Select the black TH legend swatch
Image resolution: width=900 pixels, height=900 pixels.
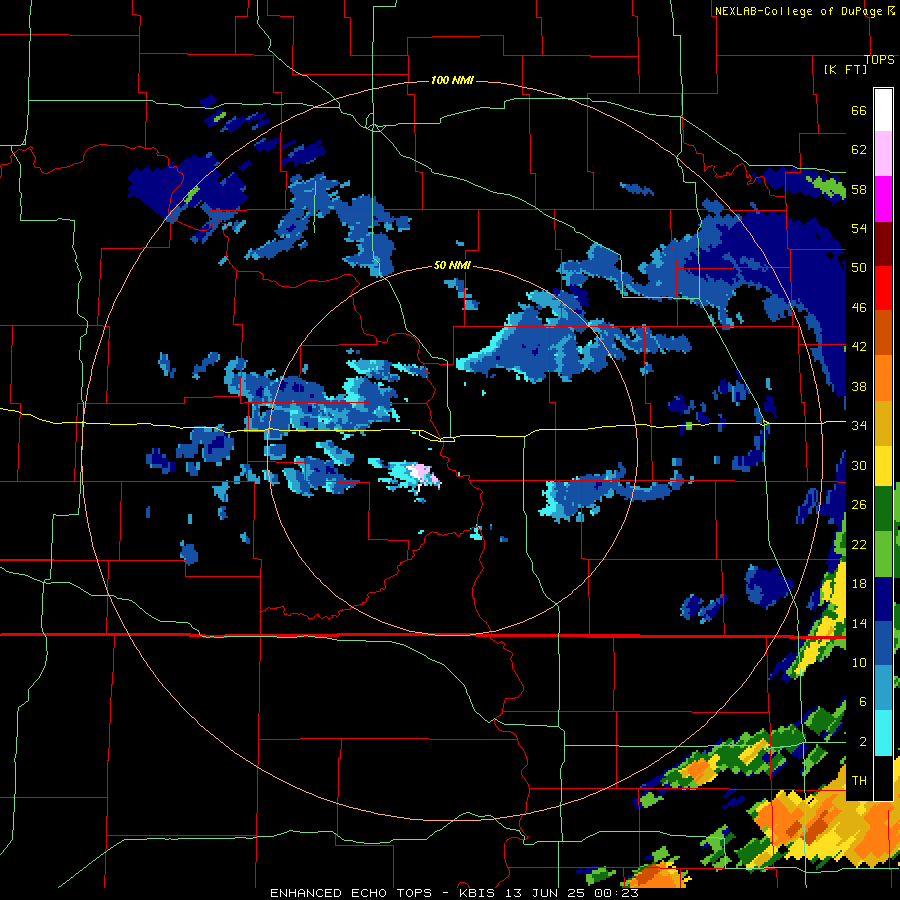(883, 778)
